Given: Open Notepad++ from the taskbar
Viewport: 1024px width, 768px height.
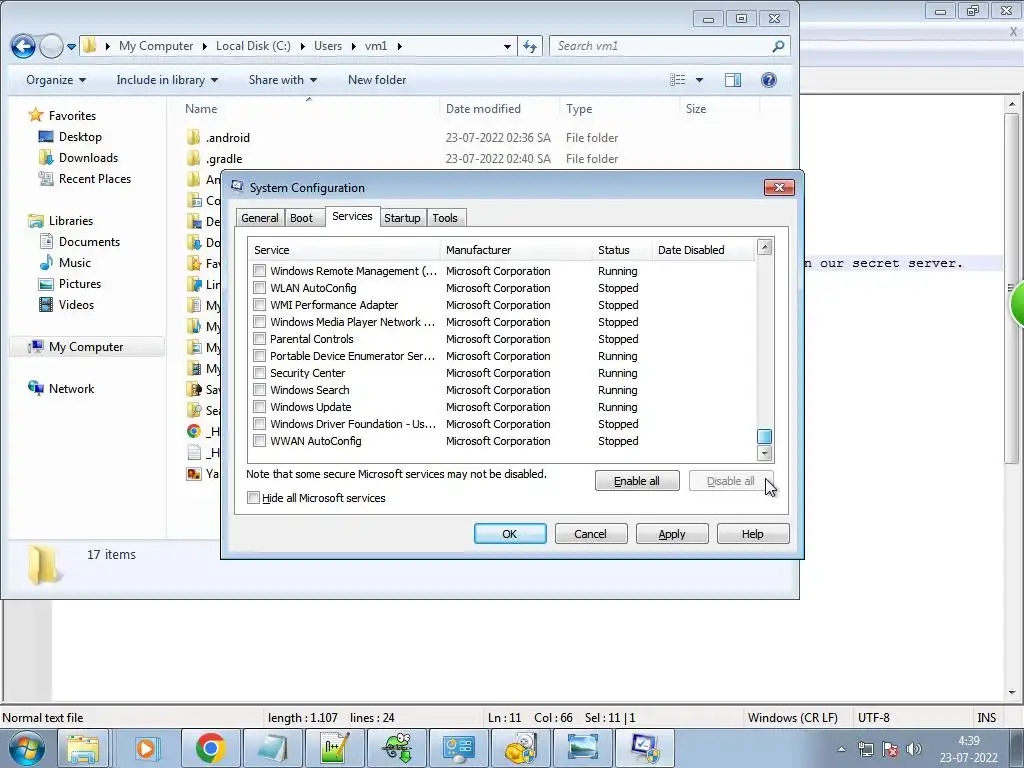Looking at the screenshot, I should [x=336, y=748].
